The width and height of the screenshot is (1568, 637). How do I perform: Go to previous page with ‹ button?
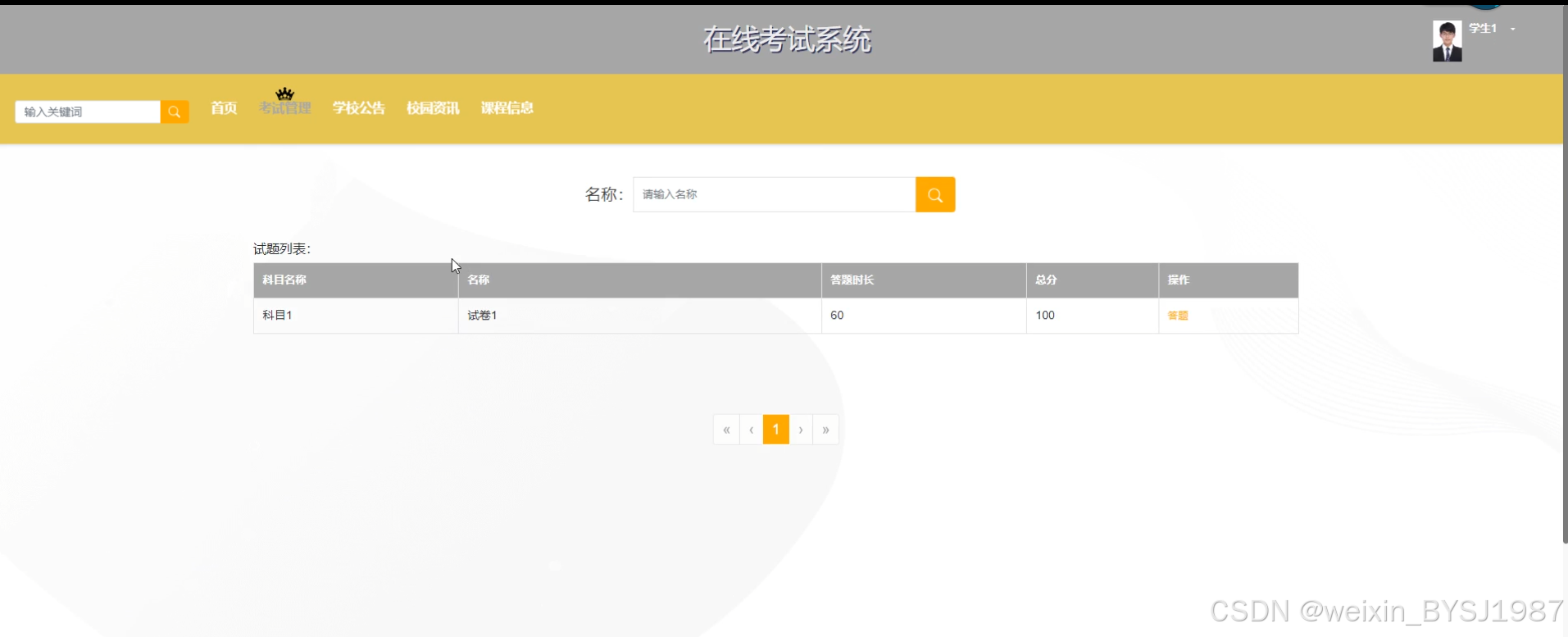(751, 430)
